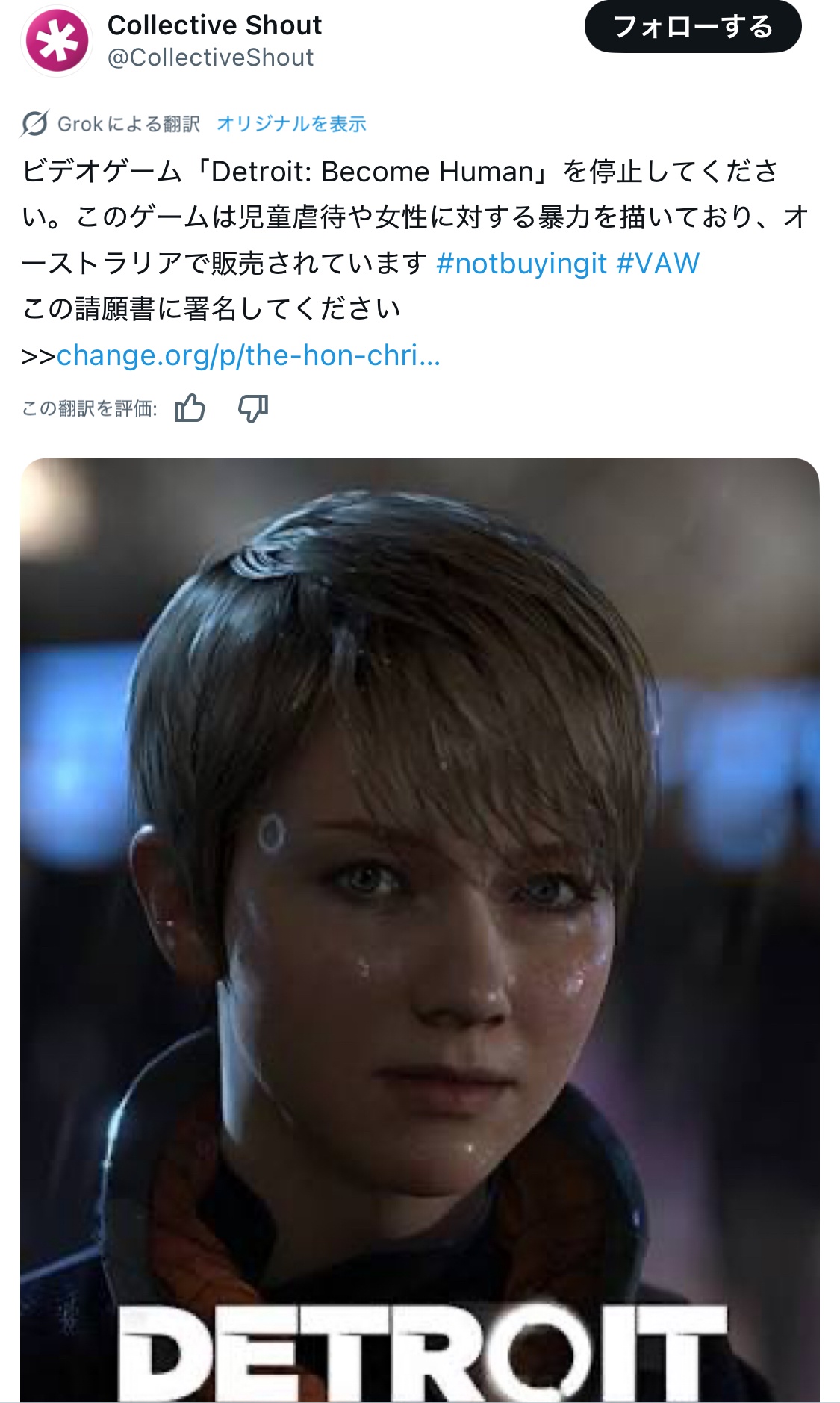
Task: Show original via オリジナルを表示
Action: click(x=291, y=123)
